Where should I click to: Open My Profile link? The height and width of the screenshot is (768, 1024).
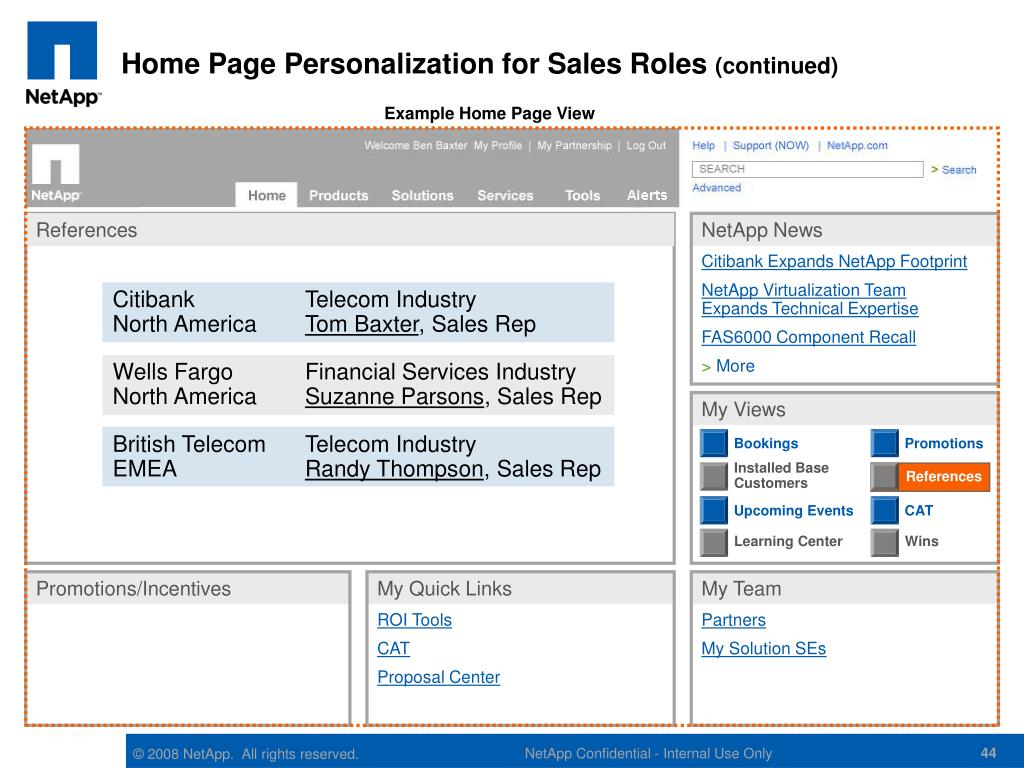tap(498, 145)
